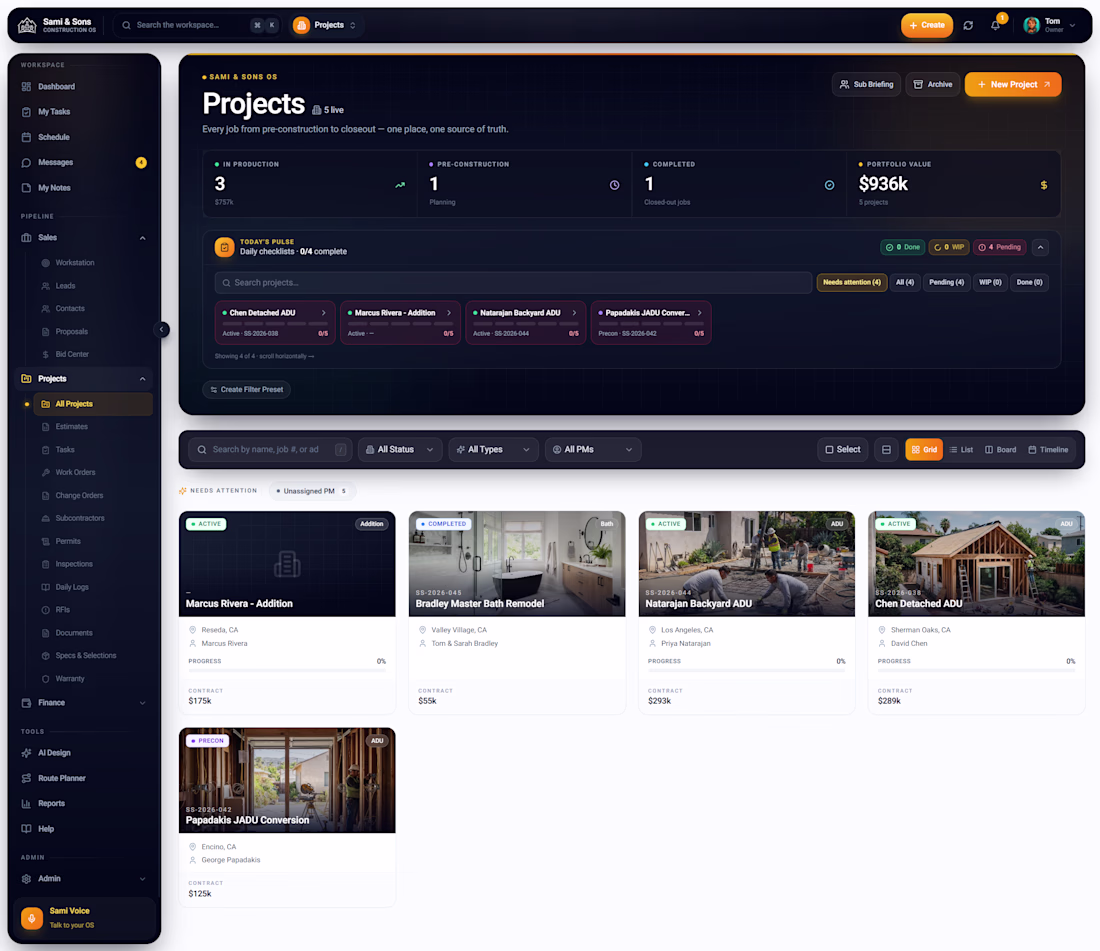Click Today's Pulse checklist icon
The image size is (1100, 951).
click(224, 247)
